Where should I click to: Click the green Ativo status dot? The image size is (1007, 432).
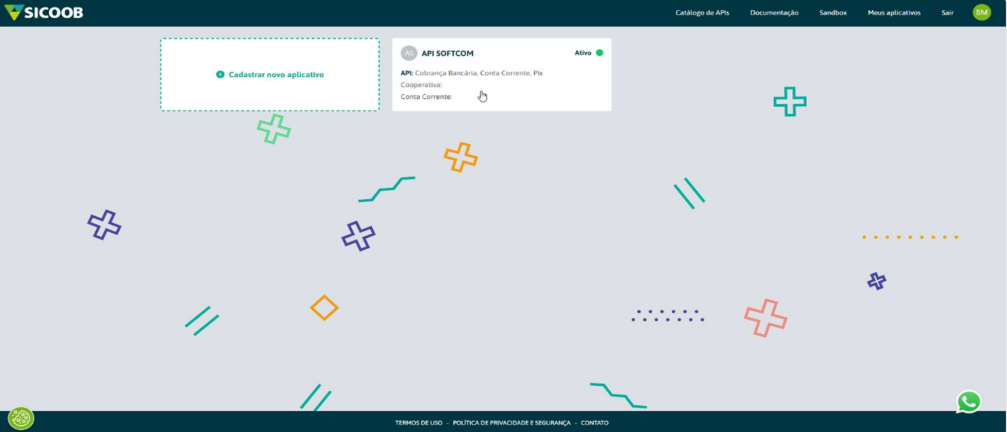pos(599,53)
